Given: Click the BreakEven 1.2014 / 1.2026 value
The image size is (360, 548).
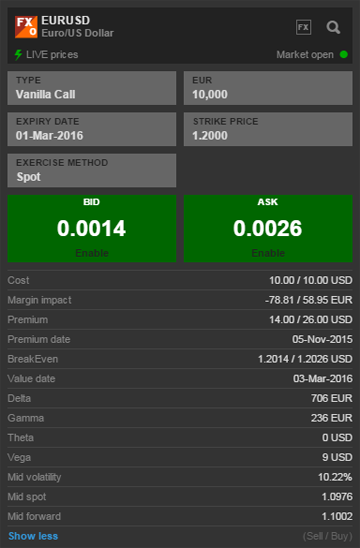Looking at the screenshot, I should pyautogui.click(x=305, y=359).
